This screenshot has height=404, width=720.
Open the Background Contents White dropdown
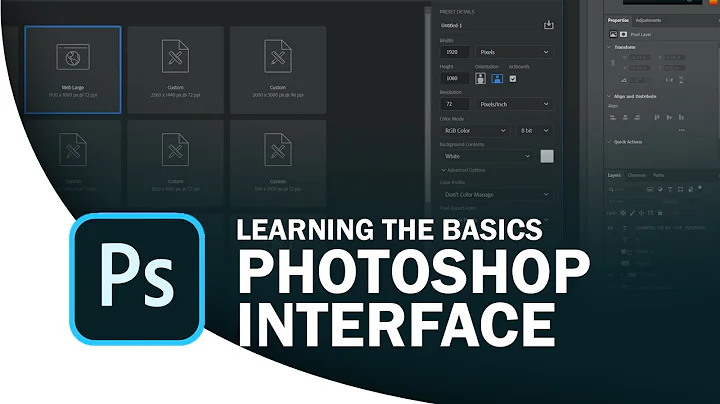point(487,156)
